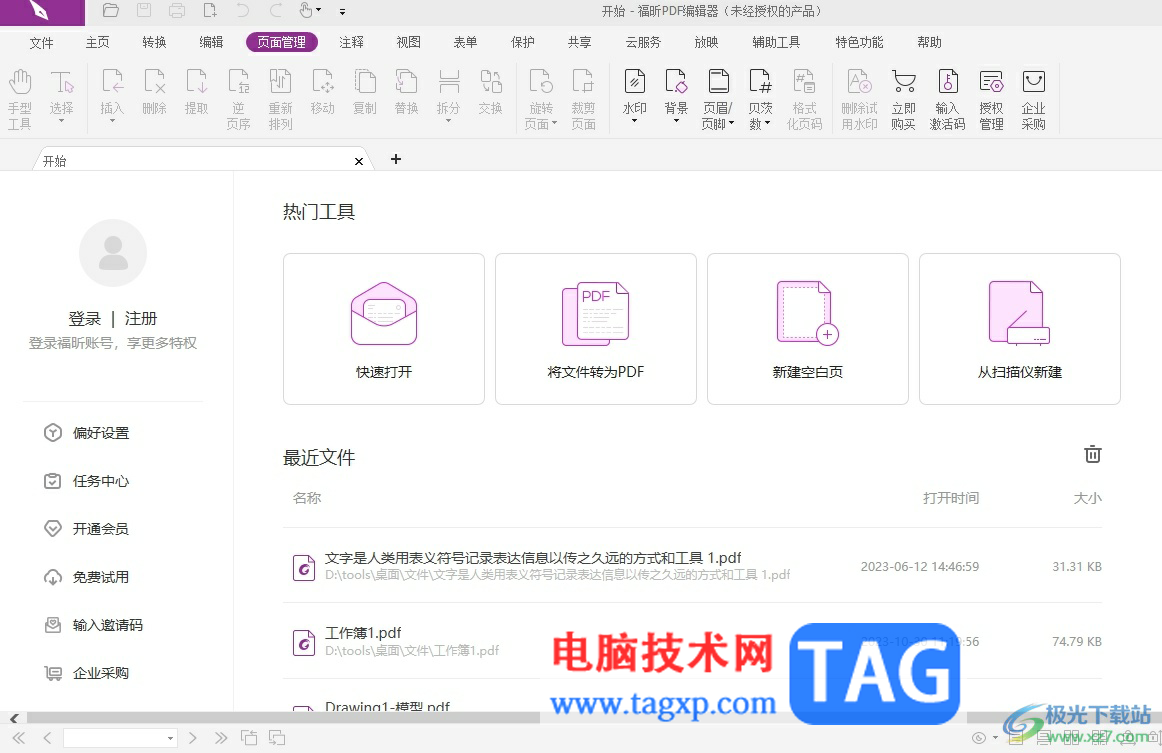Click Create from Scanner (从扫描仪新建) card

pyautogui.click(x=1020, y=329)
